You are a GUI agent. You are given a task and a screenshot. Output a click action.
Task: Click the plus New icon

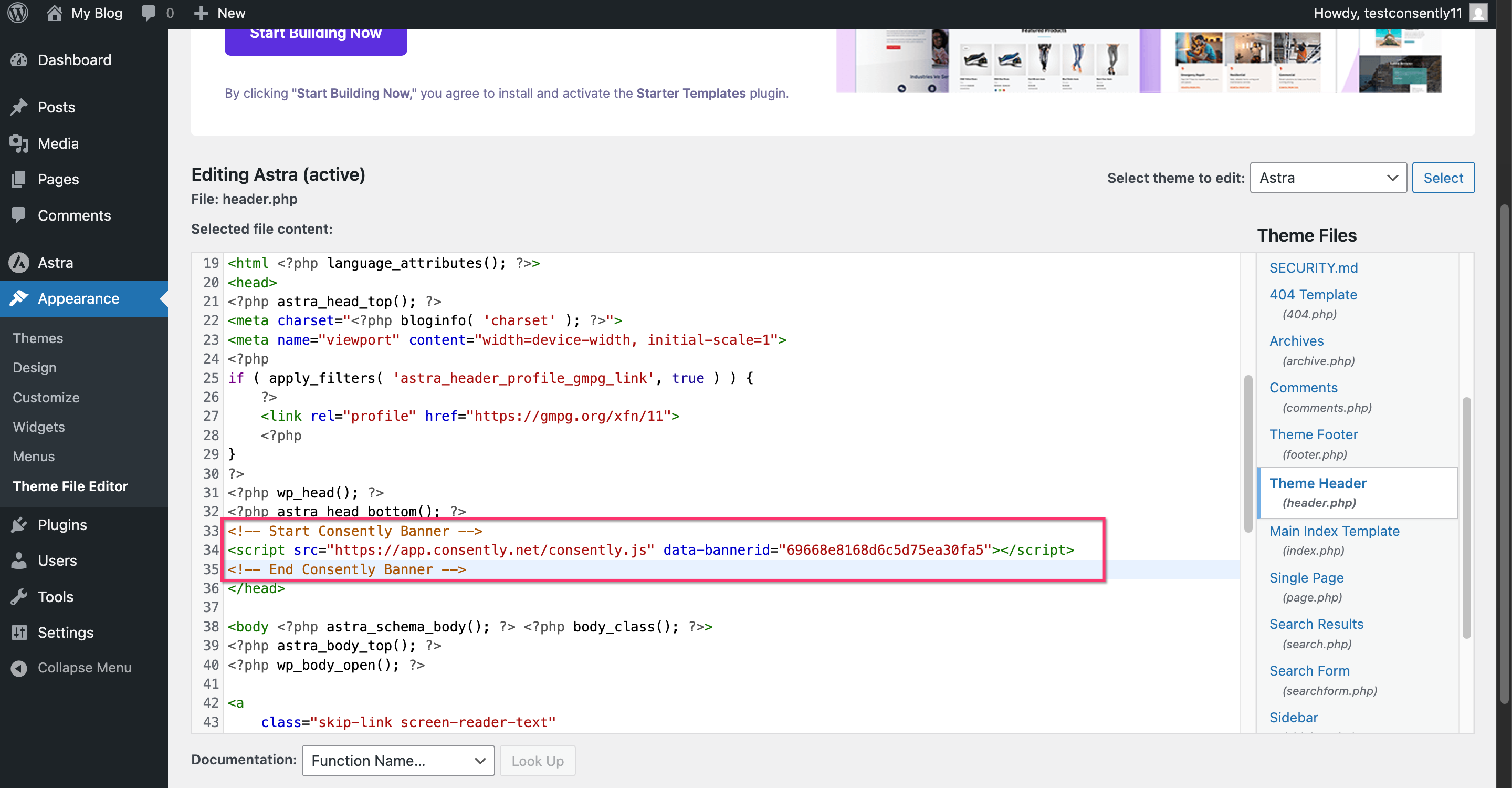click(201, 13)
